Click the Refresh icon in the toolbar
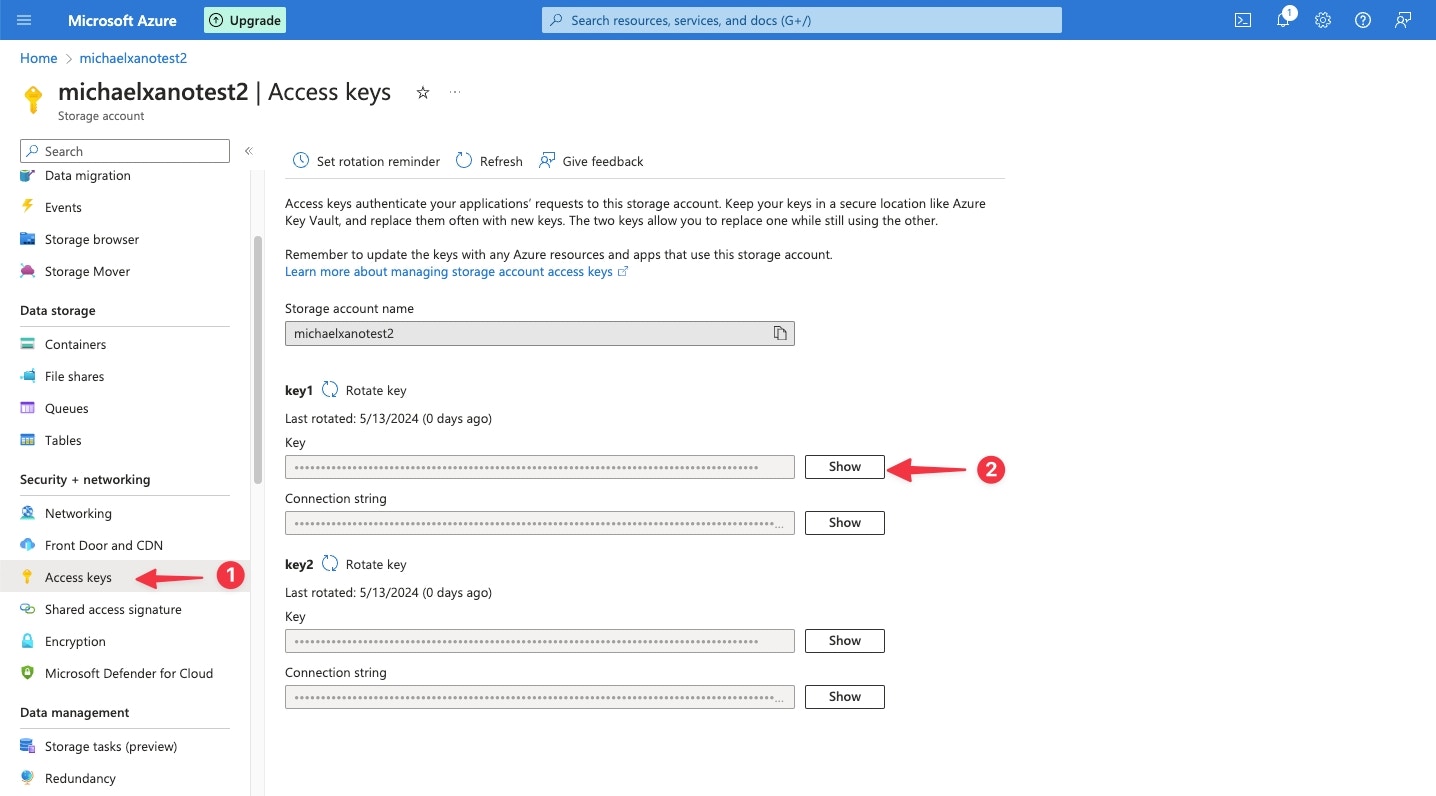Viewport: 1436px width, 796px height. 464,161
